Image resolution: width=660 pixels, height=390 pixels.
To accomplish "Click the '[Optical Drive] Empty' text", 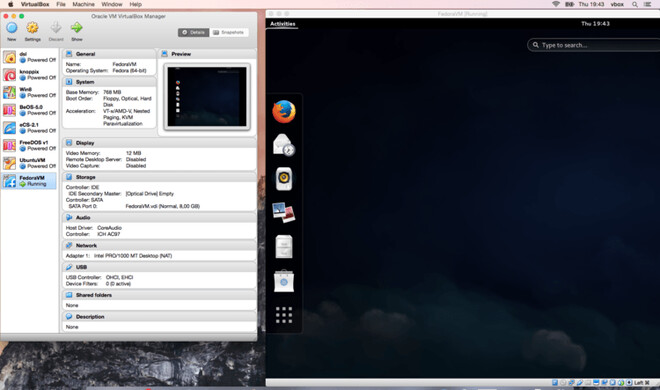I will coord(149,194).
